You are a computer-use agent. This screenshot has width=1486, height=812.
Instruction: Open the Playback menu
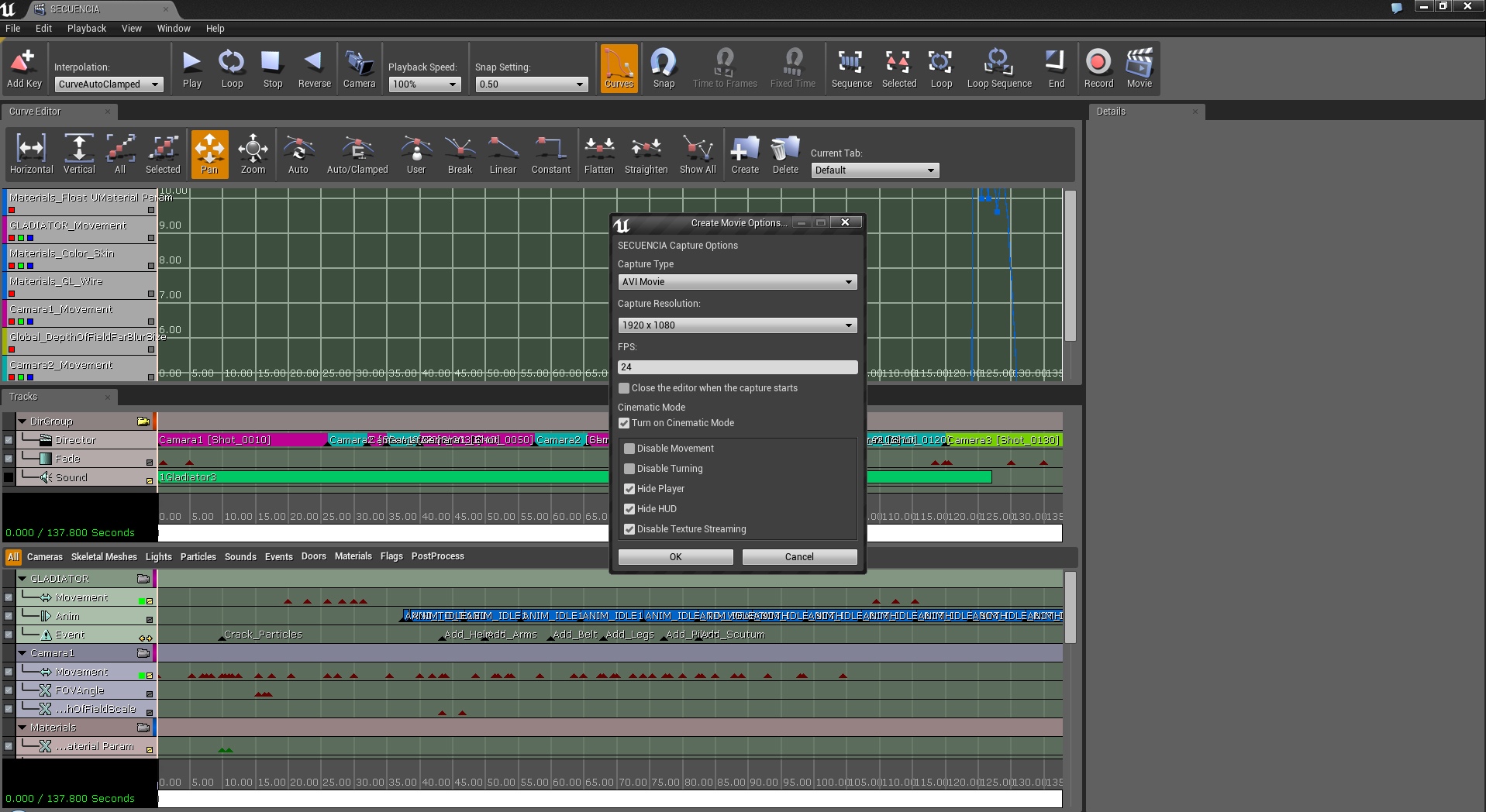(86, 29)
